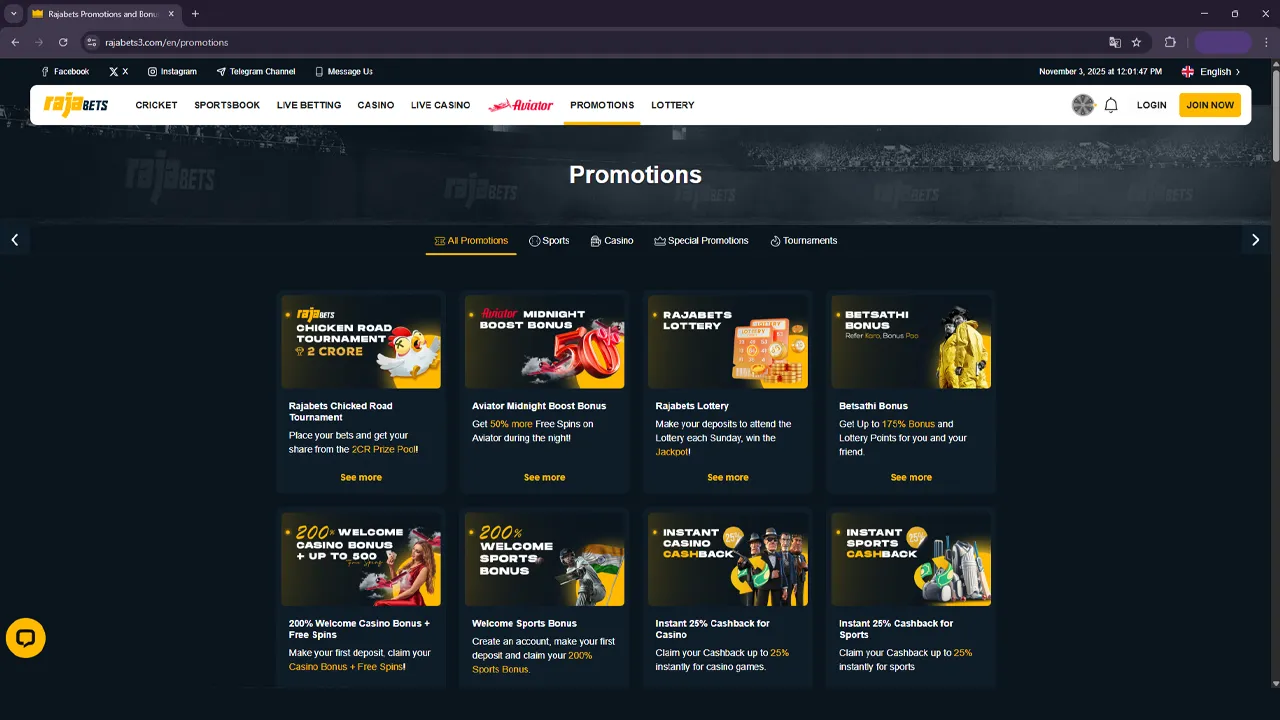See more about Betsathi Bonus

coord(911,477)
